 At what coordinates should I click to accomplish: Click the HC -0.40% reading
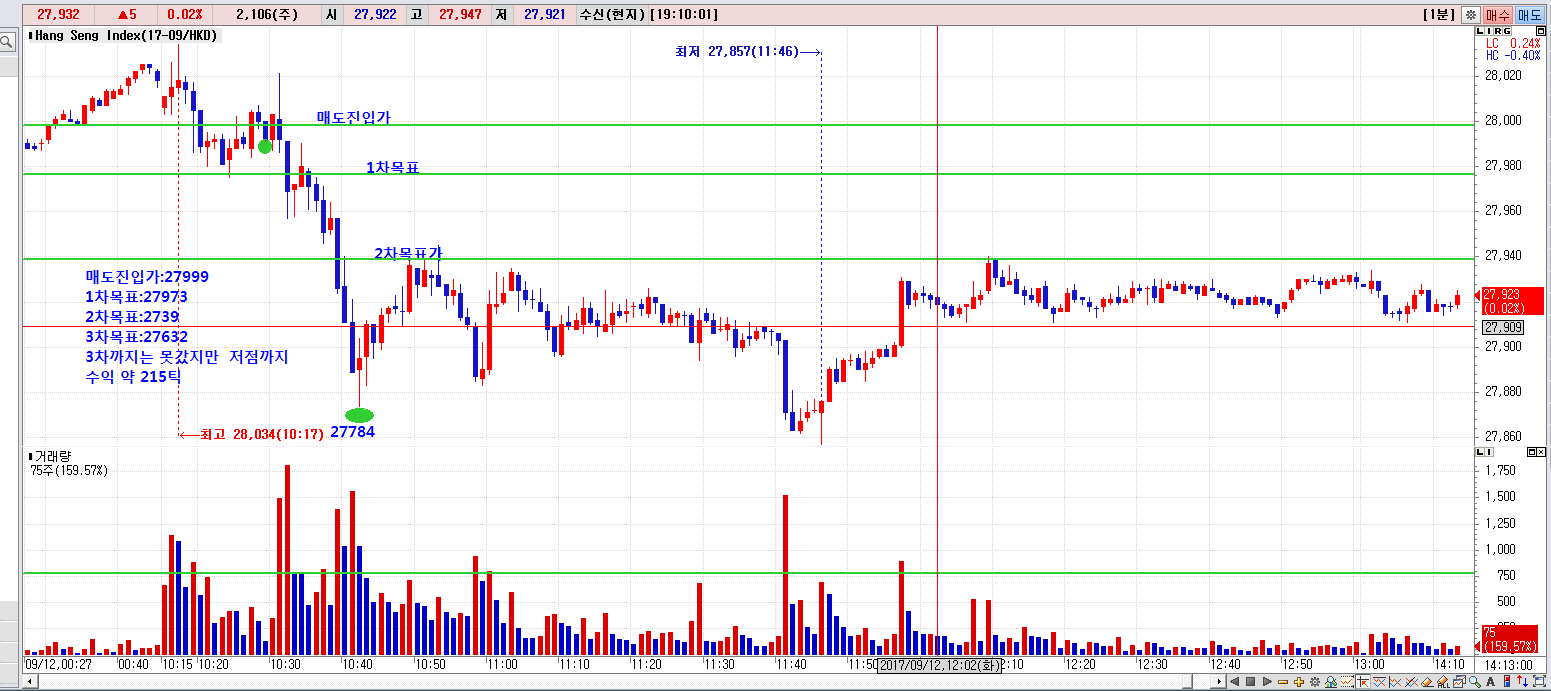(x=1513, y=55)
